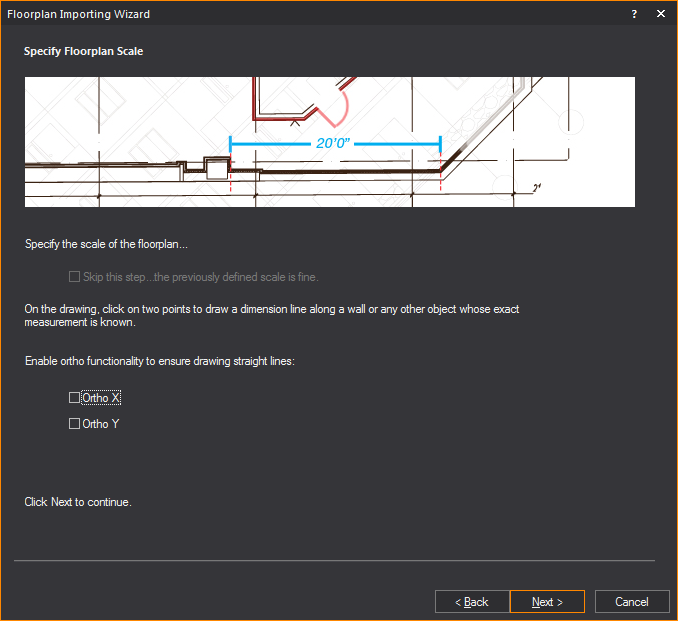
Task: Click the 'Click Next to continue' text
Action: coord(78,502)
